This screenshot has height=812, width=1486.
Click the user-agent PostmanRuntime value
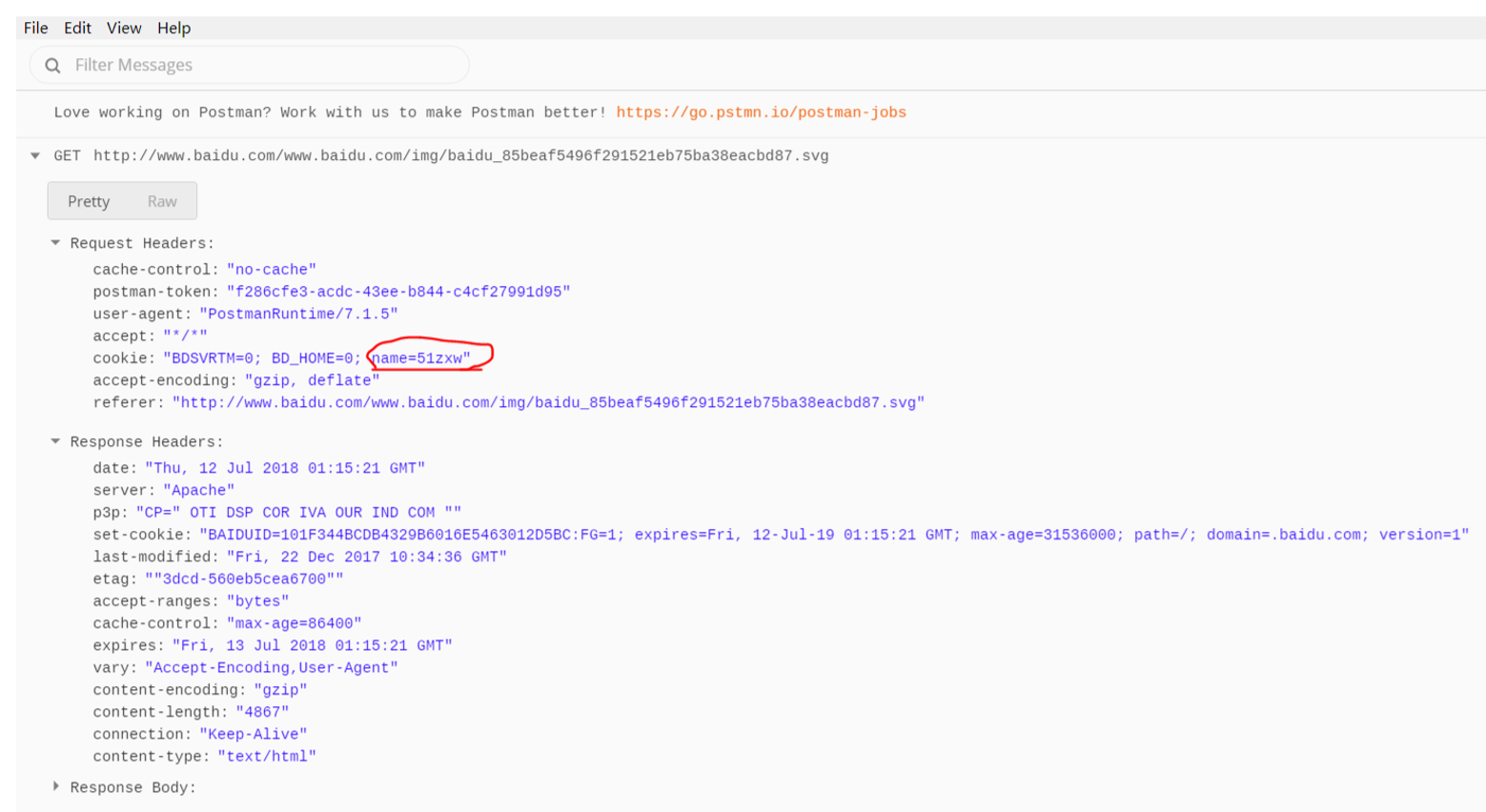coord(298,314)
